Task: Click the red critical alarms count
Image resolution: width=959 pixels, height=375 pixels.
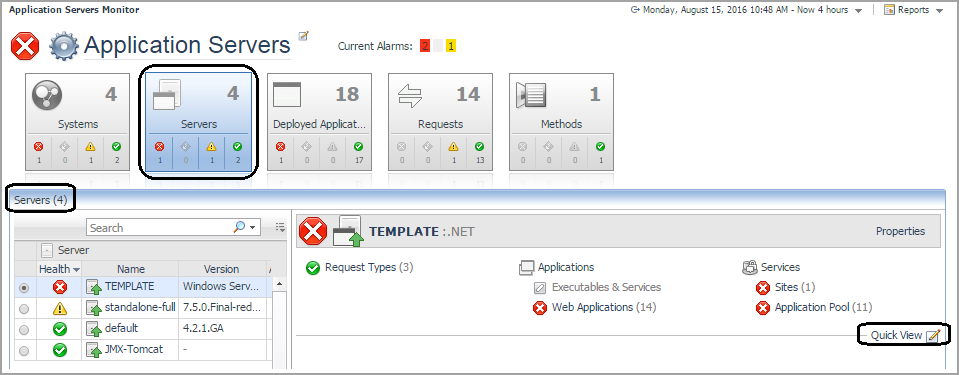Action: pos(425,46)
